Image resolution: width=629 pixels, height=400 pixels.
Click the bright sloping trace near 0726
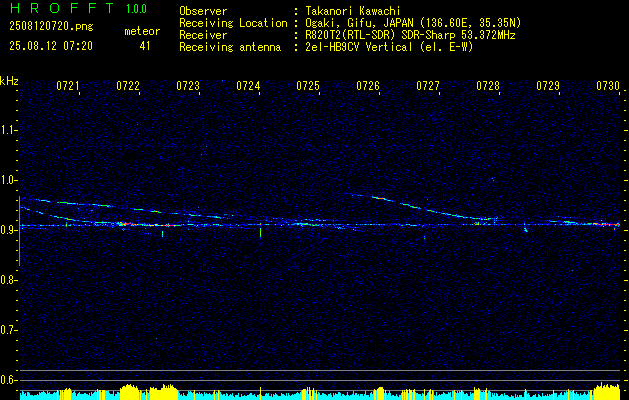point(379,197)
